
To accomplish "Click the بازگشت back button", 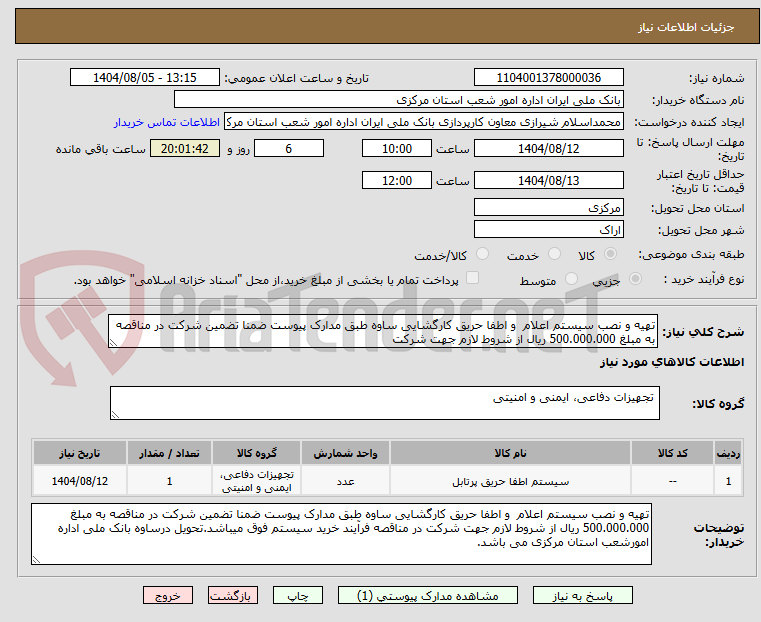I will click(x=233, y=595).
